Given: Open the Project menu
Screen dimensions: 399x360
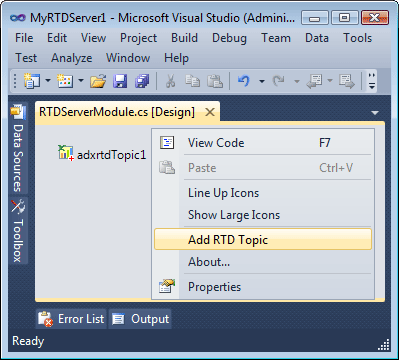Looking at the screenshot, I should coord(138,38).
